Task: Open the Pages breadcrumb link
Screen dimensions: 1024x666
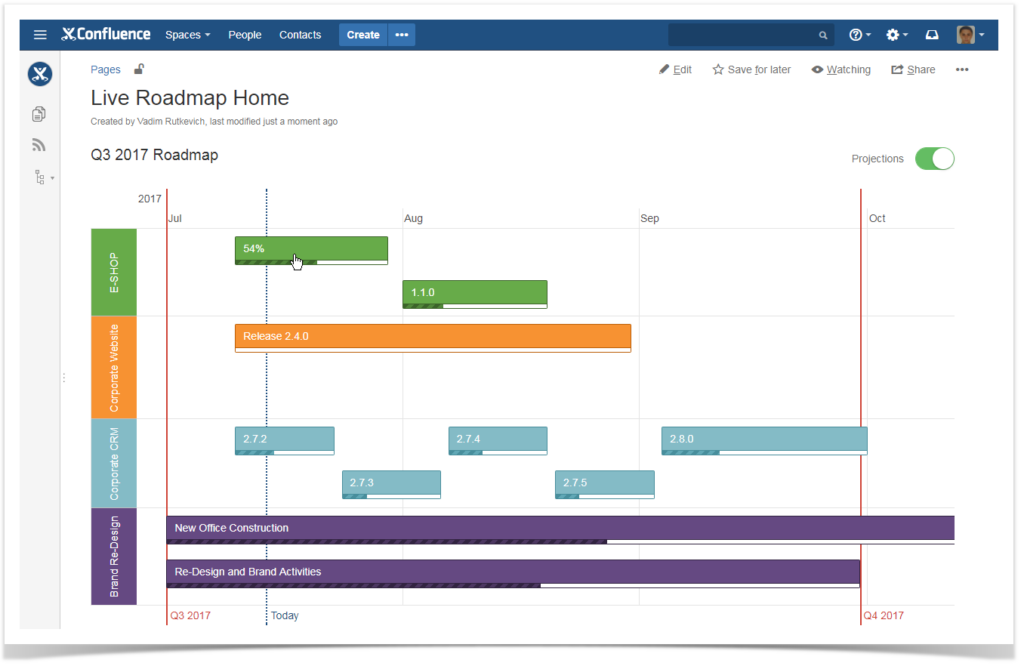Action: (105, 69)
